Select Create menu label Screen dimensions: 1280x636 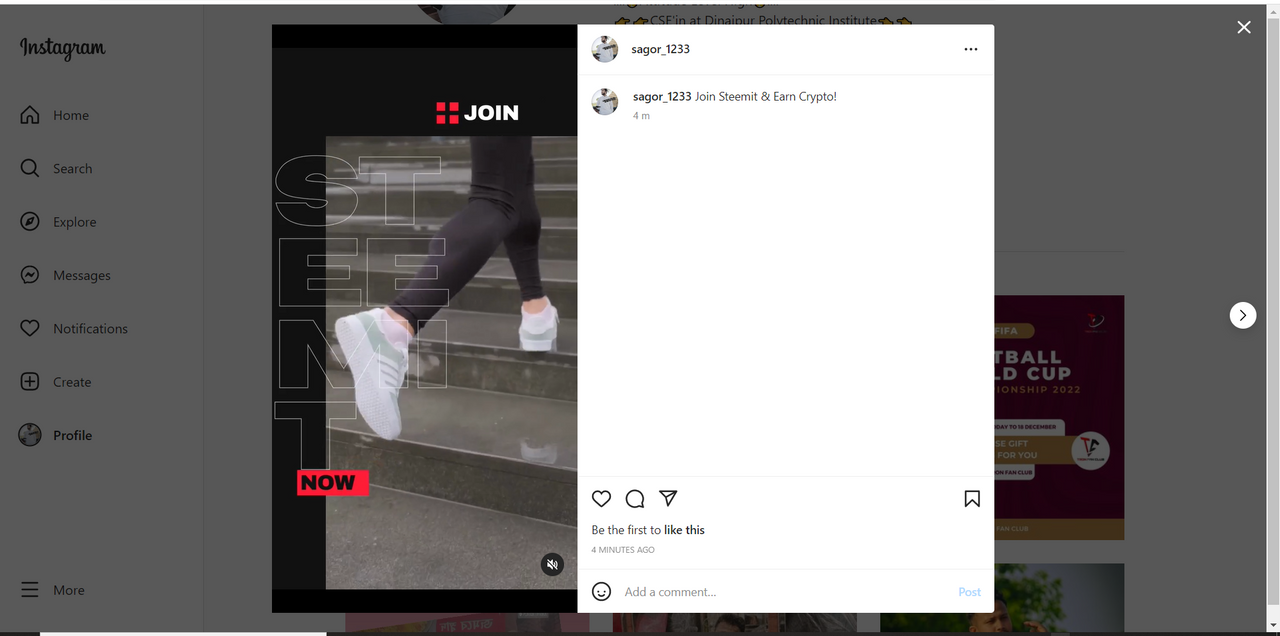(72, 382)
